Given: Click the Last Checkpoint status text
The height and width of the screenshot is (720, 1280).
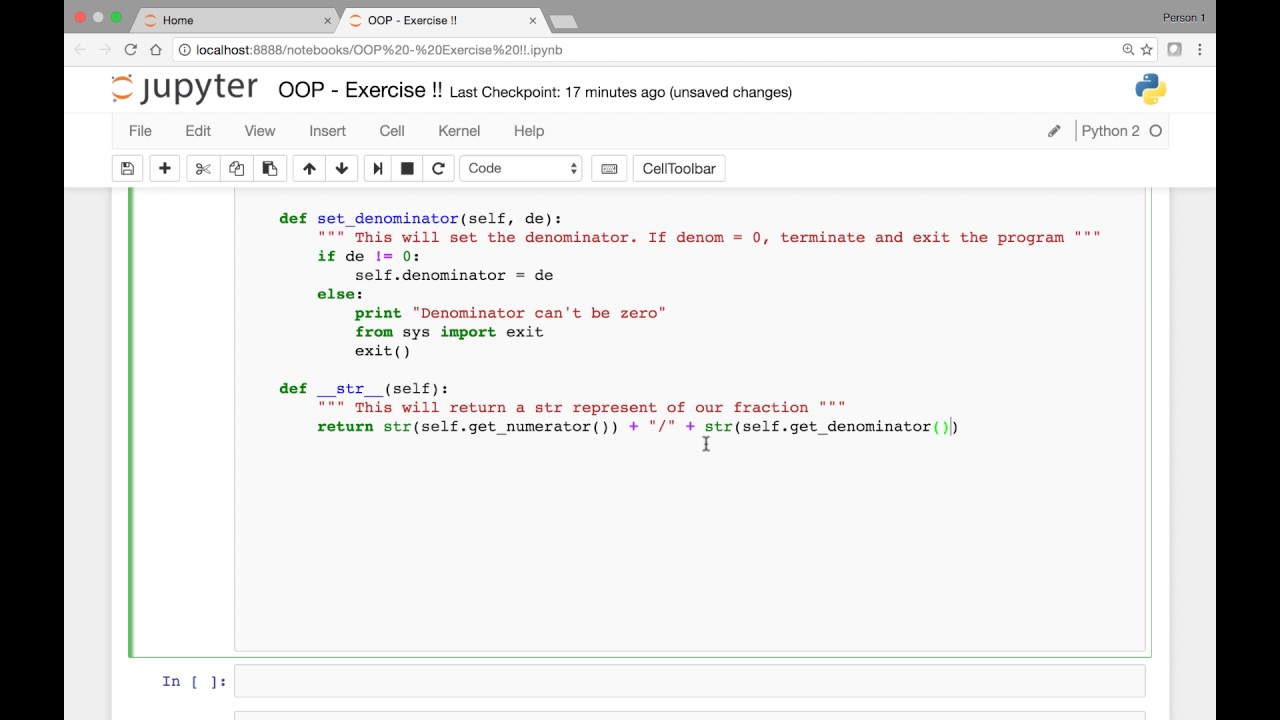Looking at the screenshot, I should [621, 92].
